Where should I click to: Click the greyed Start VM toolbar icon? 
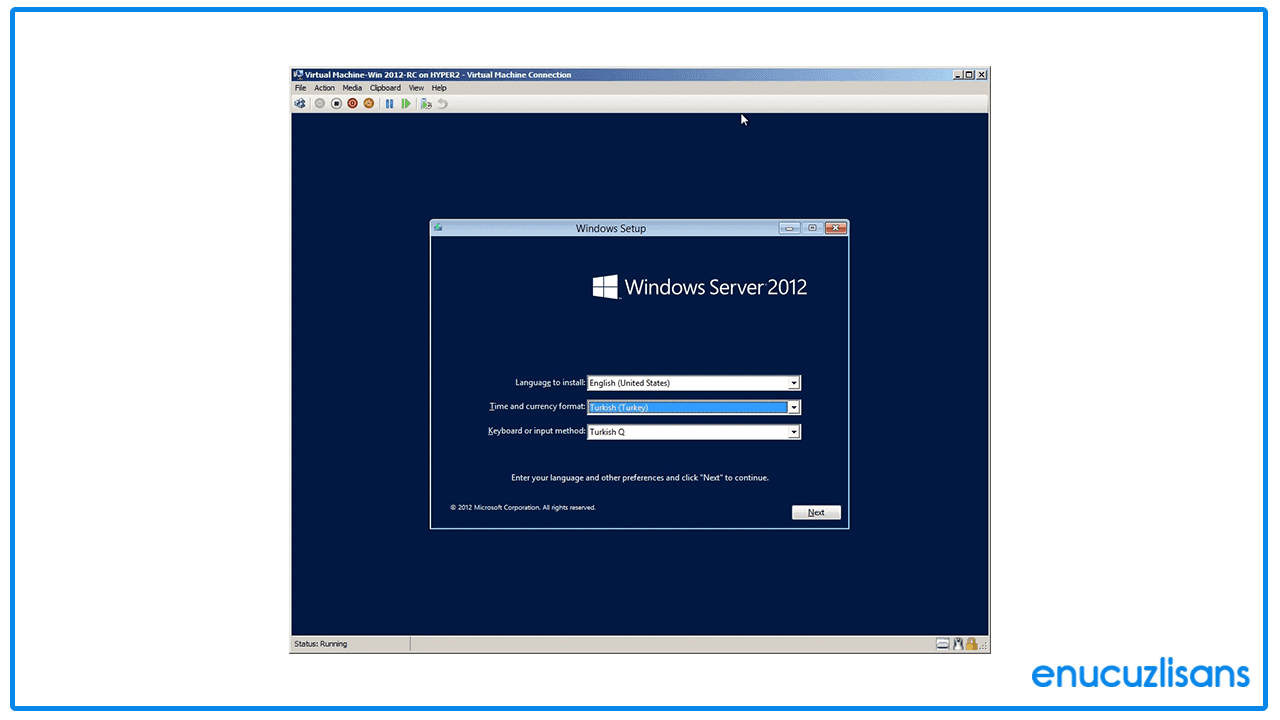(320, 103)
